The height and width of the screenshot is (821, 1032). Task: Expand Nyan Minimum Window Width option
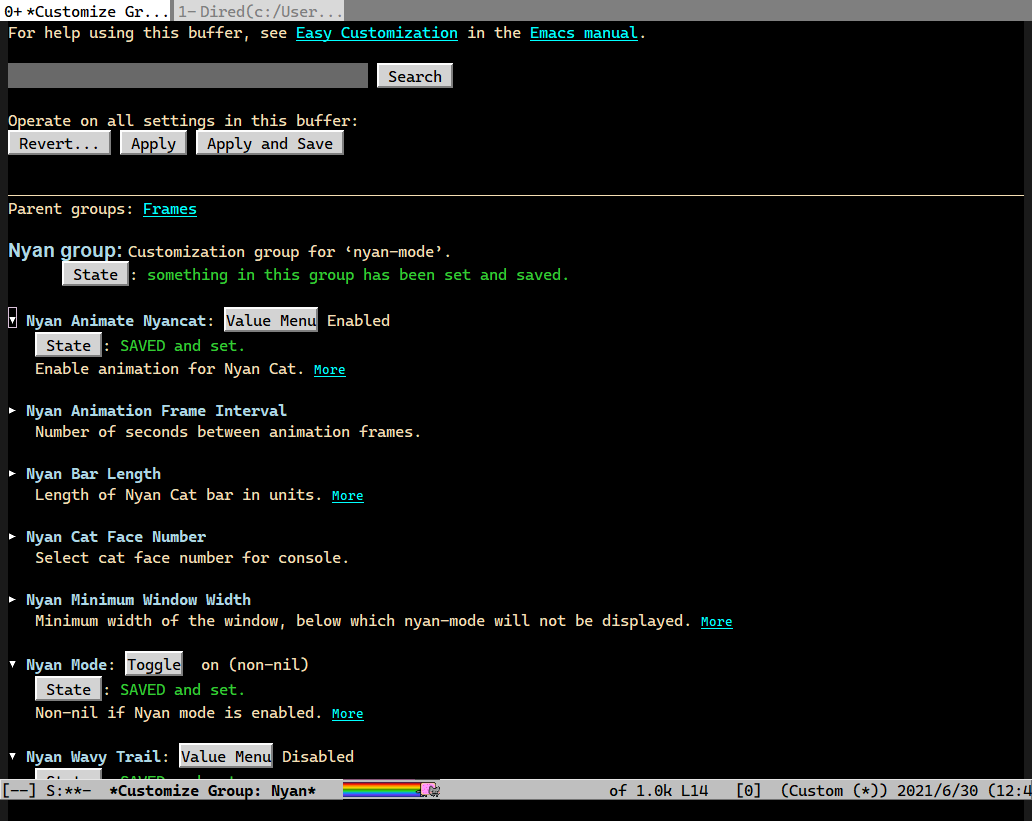pyautogui.click(x=13, y=599)
